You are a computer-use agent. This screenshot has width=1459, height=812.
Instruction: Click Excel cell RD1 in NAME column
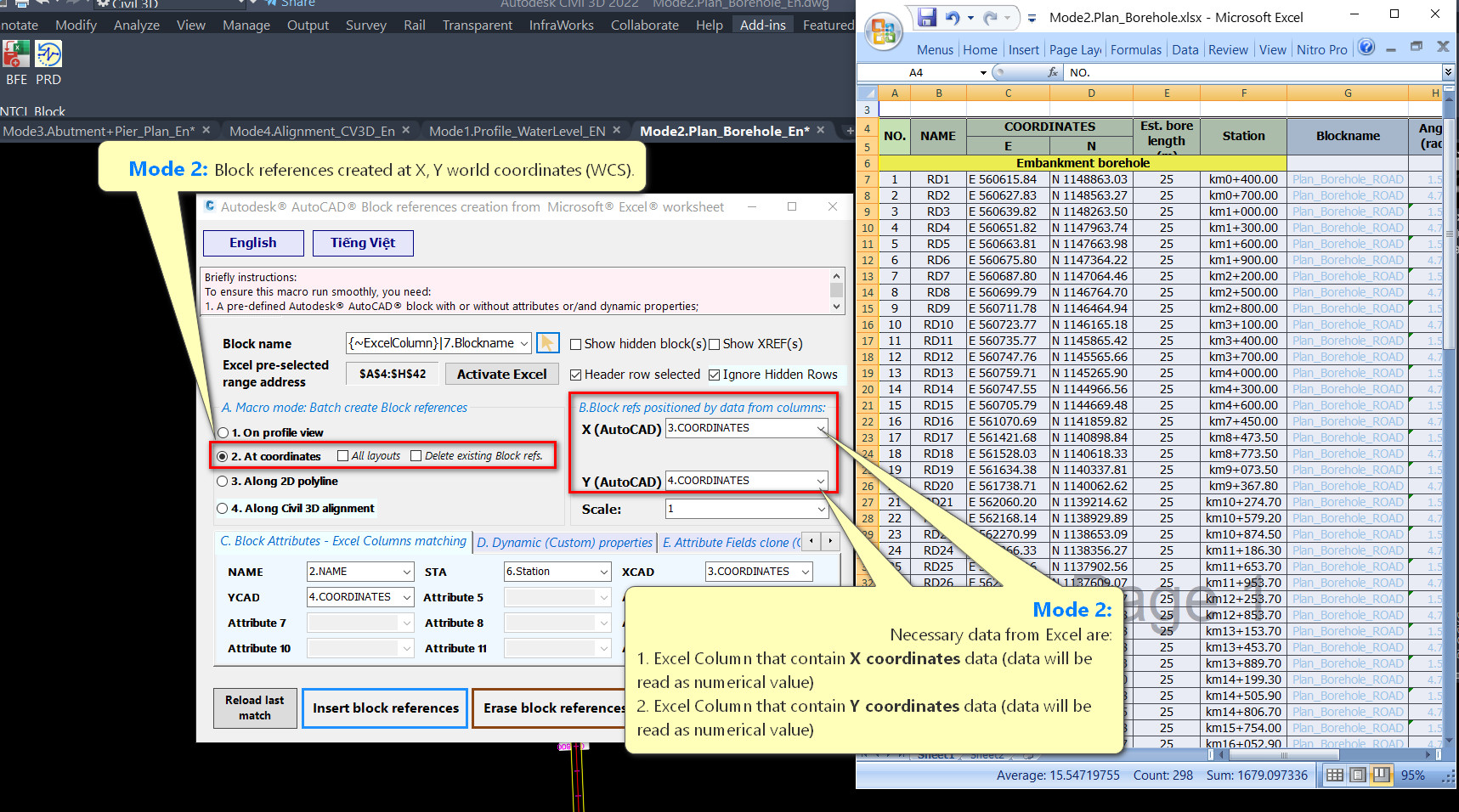coord(938,179)
